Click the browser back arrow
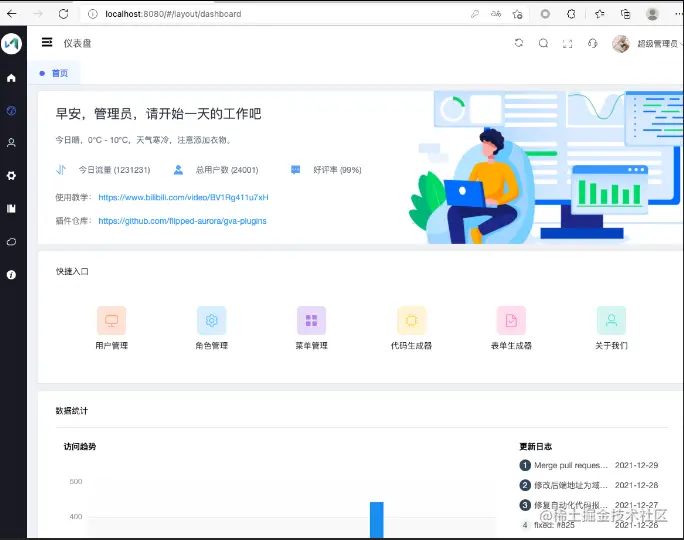The image size is (684, 540). [12, 14]
